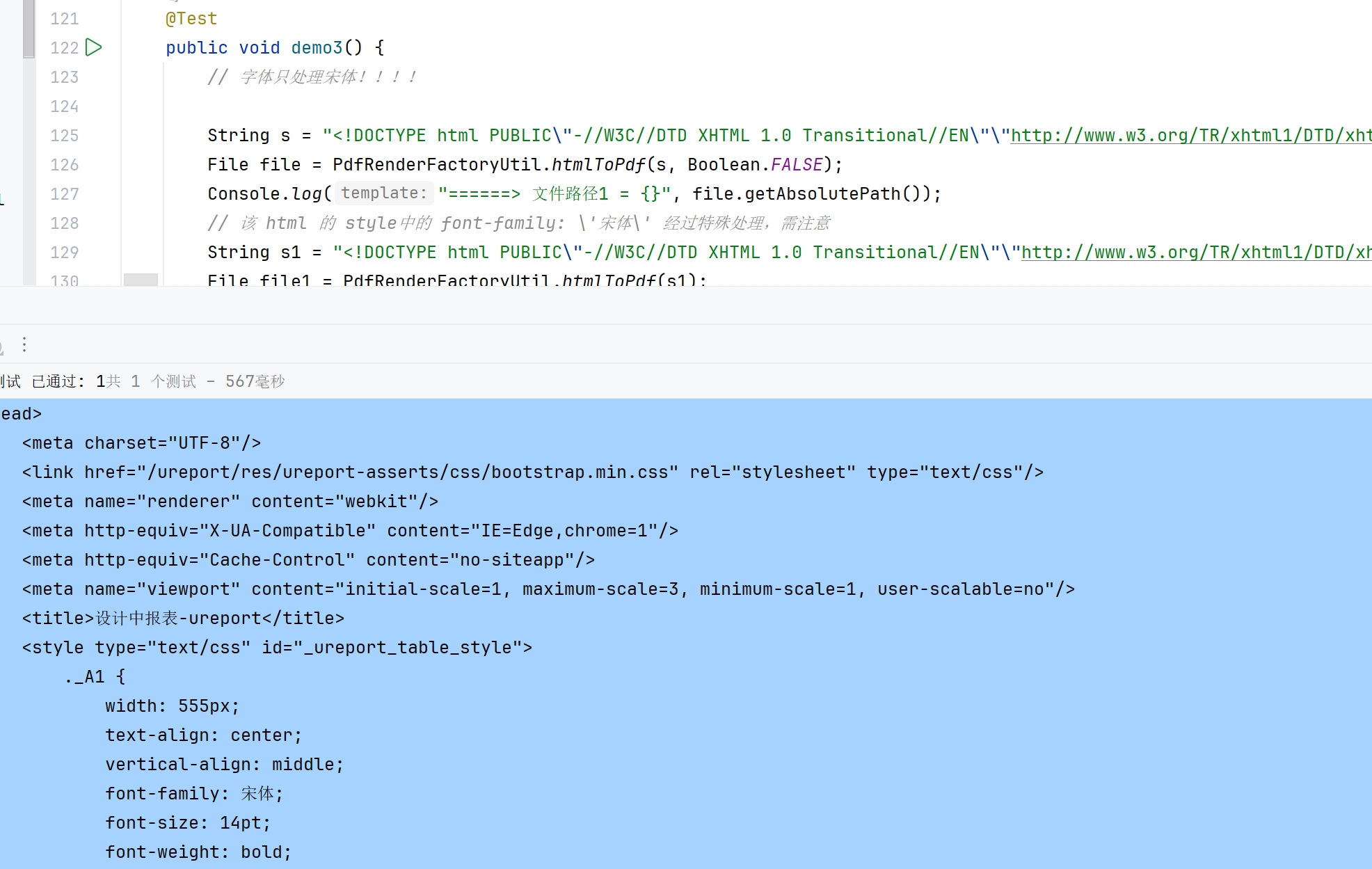The width and height of the screenshot is (1372, 869).
Task: Click the title line in console output
Action: (x=183, y=619)
